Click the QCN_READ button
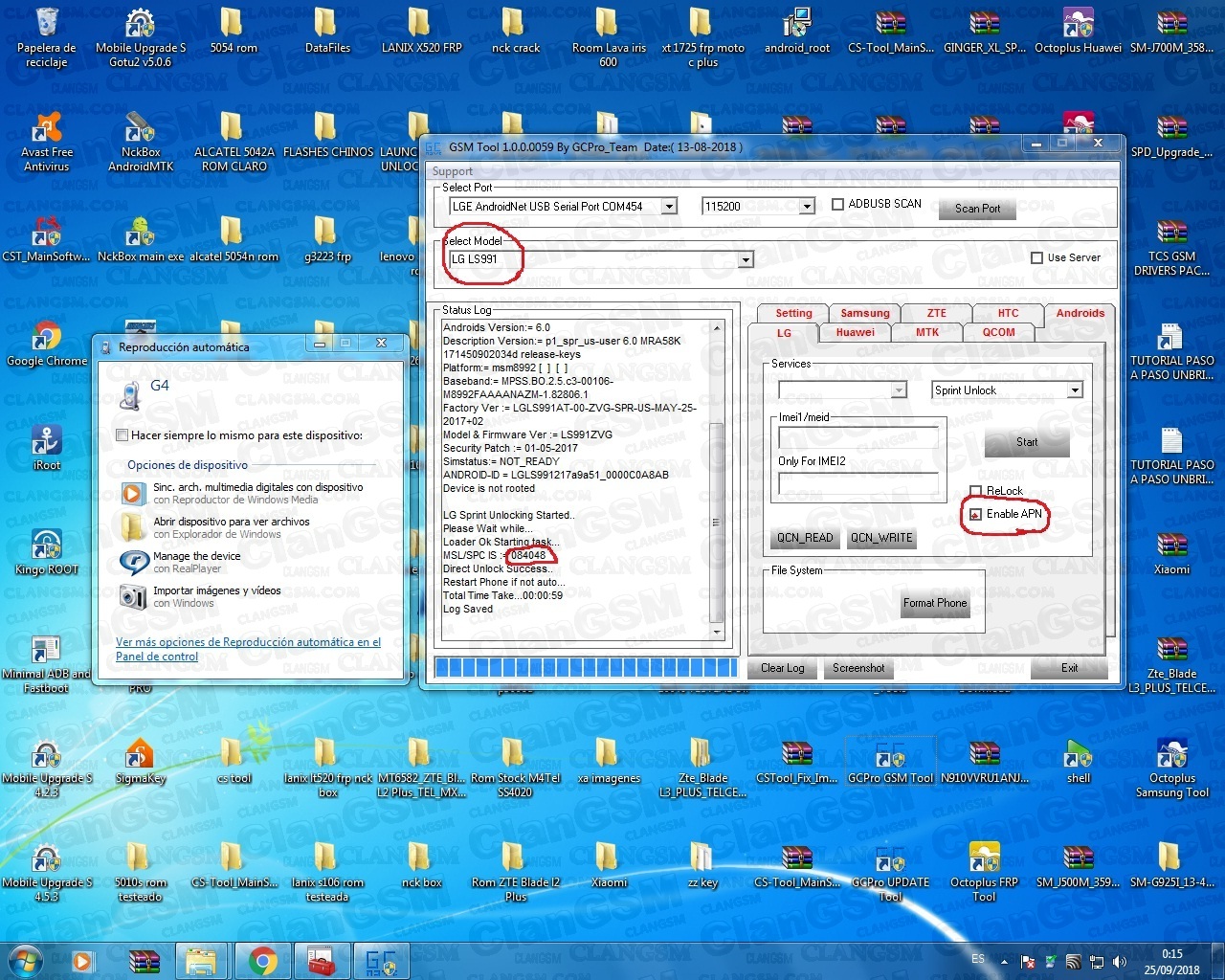The height and width of the screenshot is (980, 1225). point(805,538)
